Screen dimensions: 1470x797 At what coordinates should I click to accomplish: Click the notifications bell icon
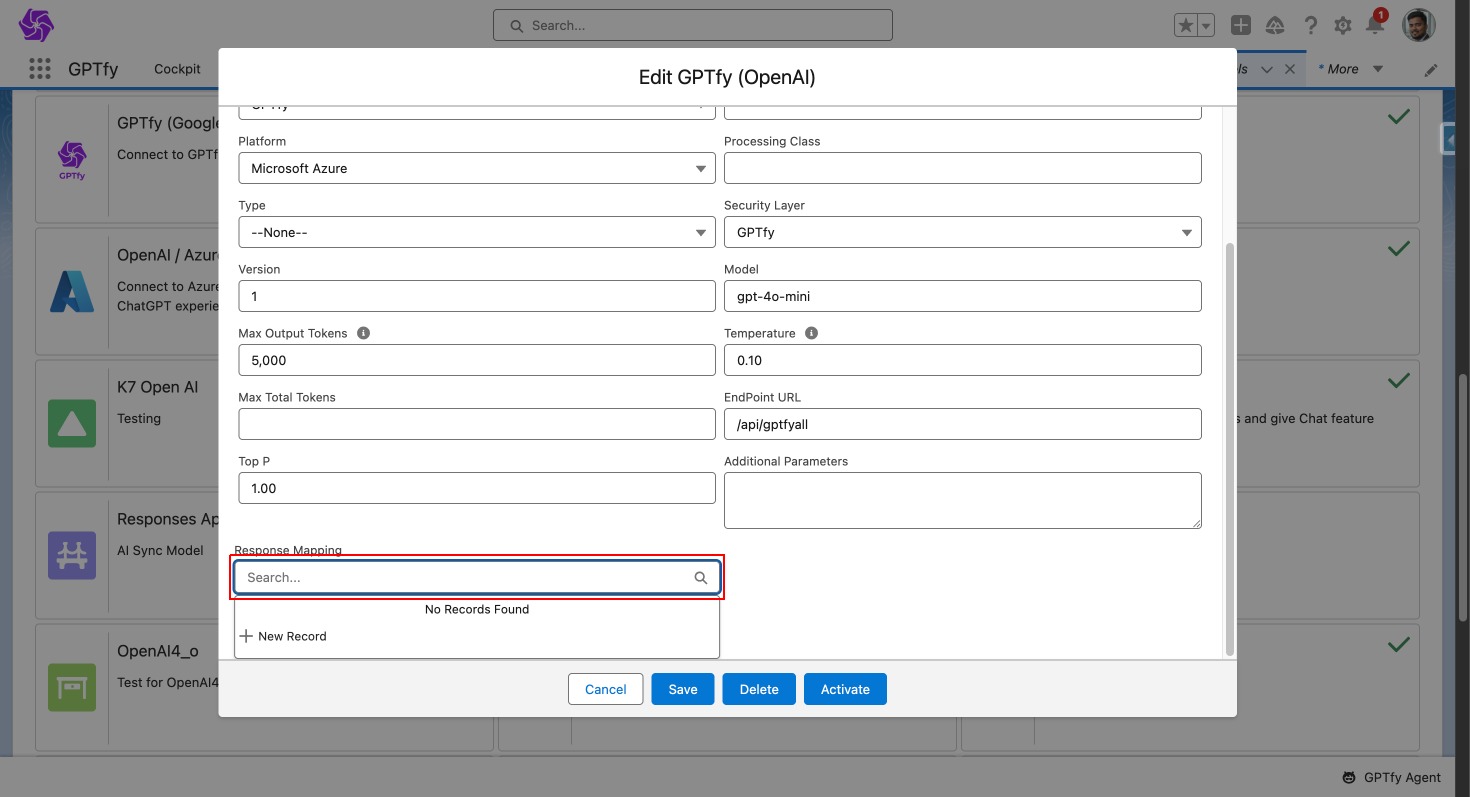click(x=1375, y=26)
